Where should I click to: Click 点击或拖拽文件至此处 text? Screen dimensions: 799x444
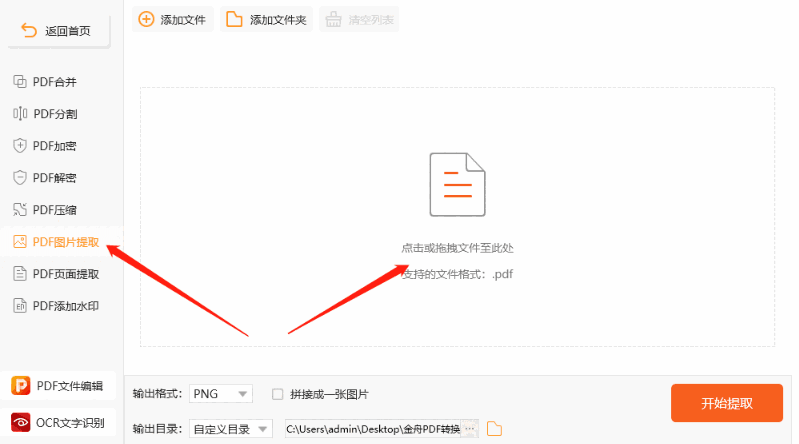click(457, 248)
